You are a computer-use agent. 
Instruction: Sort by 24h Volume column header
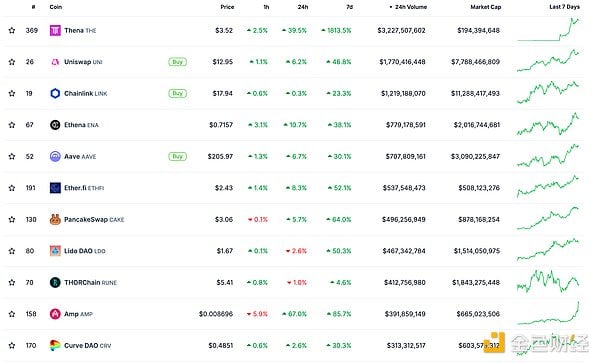[x=408, y=7]
